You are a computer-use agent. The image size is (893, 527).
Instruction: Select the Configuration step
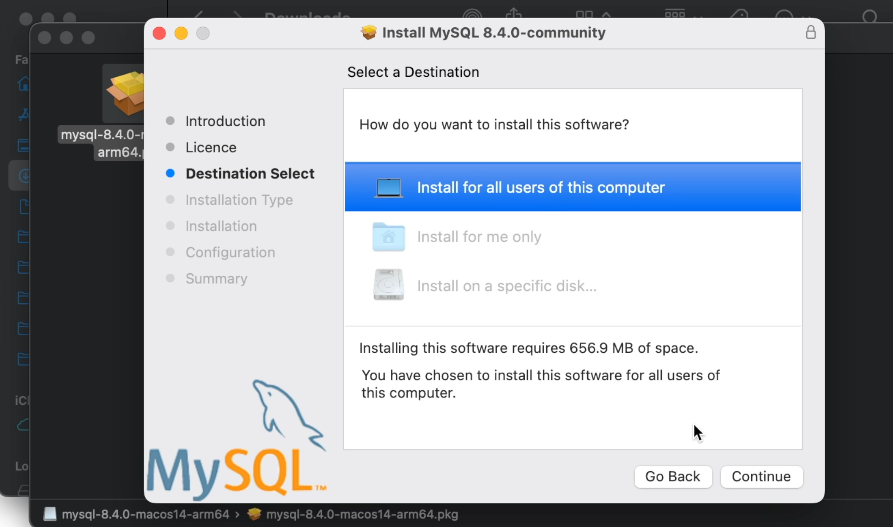230,252
